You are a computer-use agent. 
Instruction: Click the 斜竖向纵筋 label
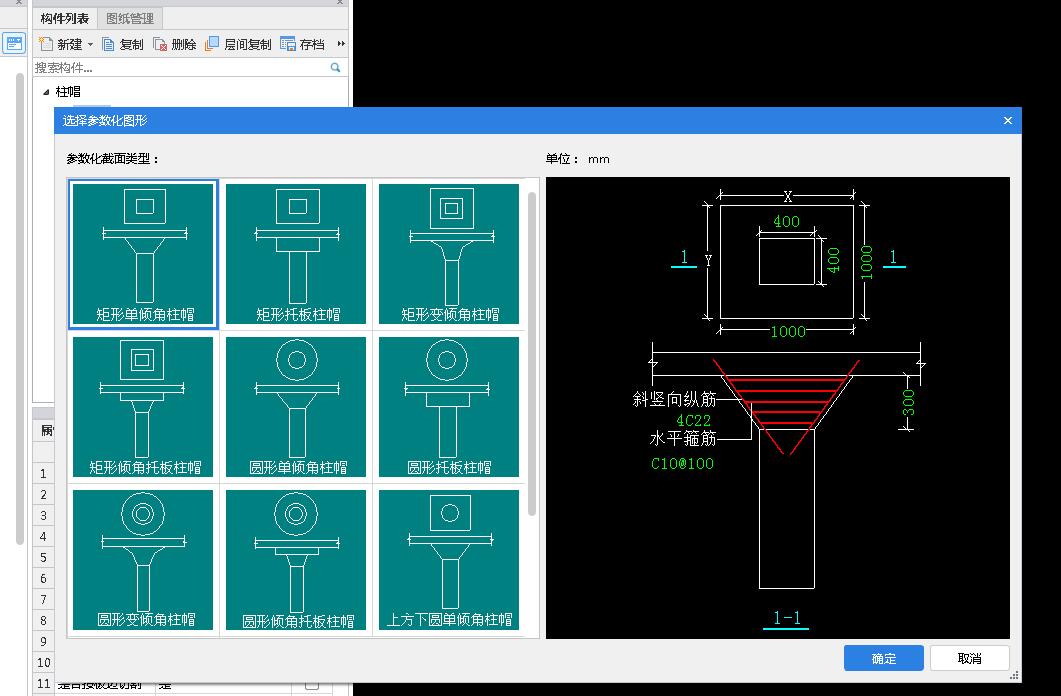click(x=674, y=399)
